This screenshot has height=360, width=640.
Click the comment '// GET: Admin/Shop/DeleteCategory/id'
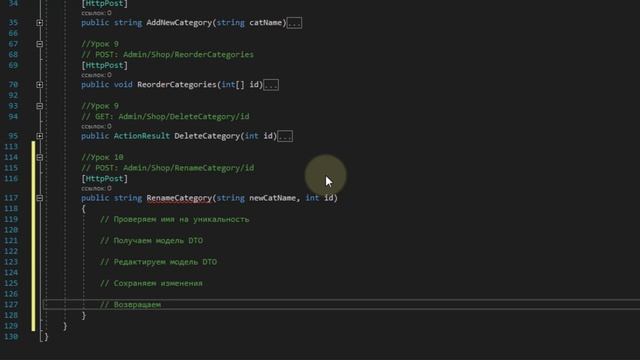pyautogui.click(x=165, y=117)
